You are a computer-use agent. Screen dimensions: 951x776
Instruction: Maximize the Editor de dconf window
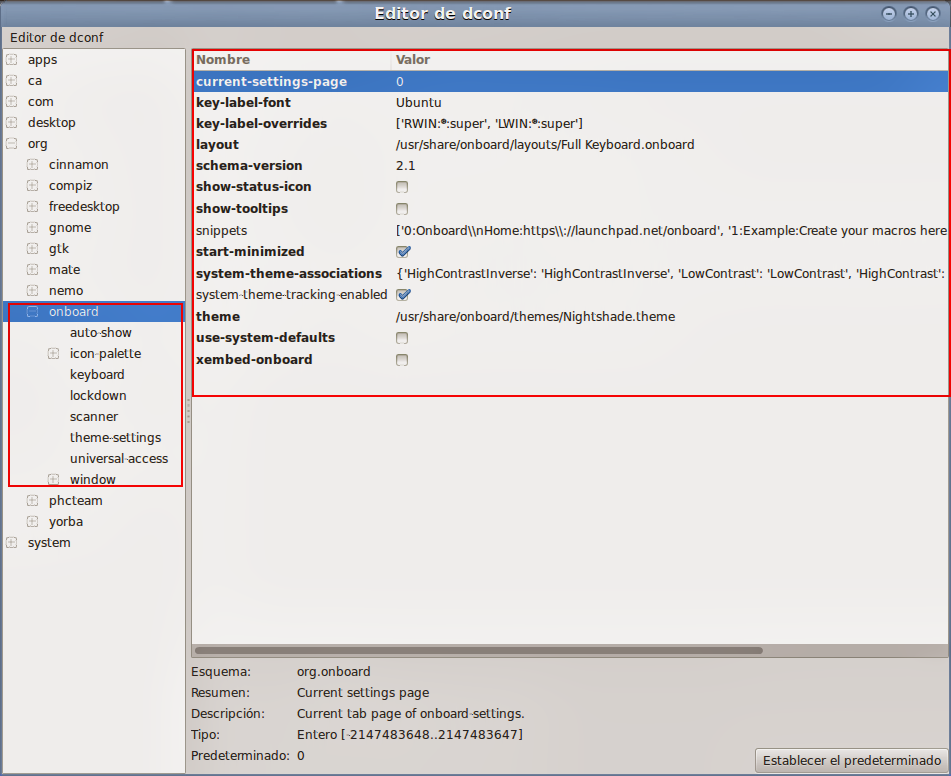pos(910,13)
